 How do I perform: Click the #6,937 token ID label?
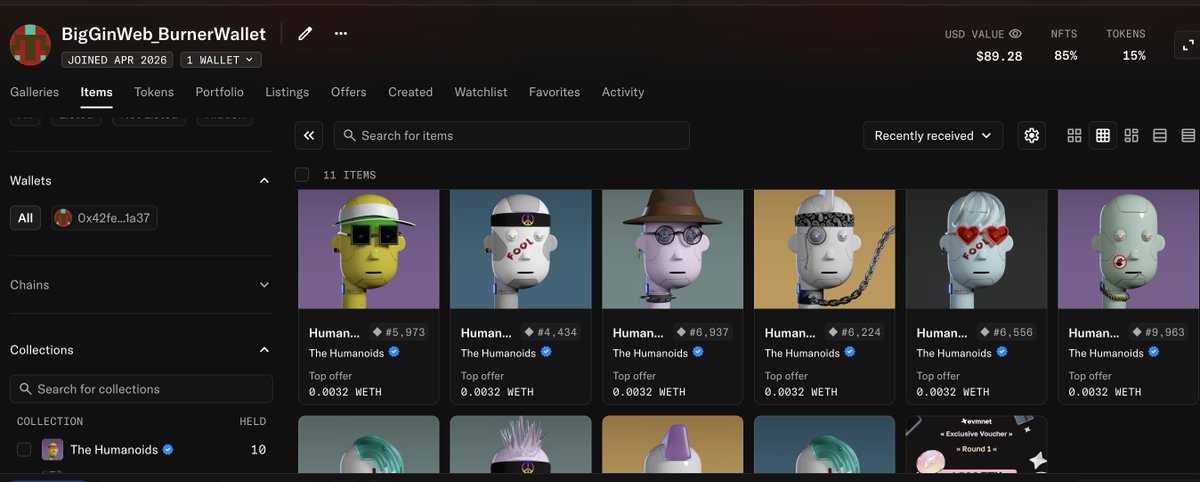click(x=711, y=332)
